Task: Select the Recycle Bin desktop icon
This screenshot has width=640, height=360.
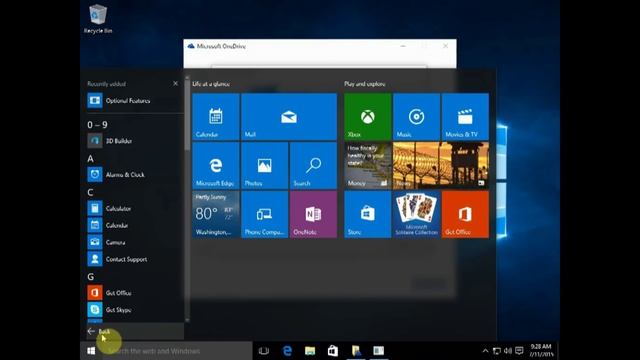Action: click(98, 19)
